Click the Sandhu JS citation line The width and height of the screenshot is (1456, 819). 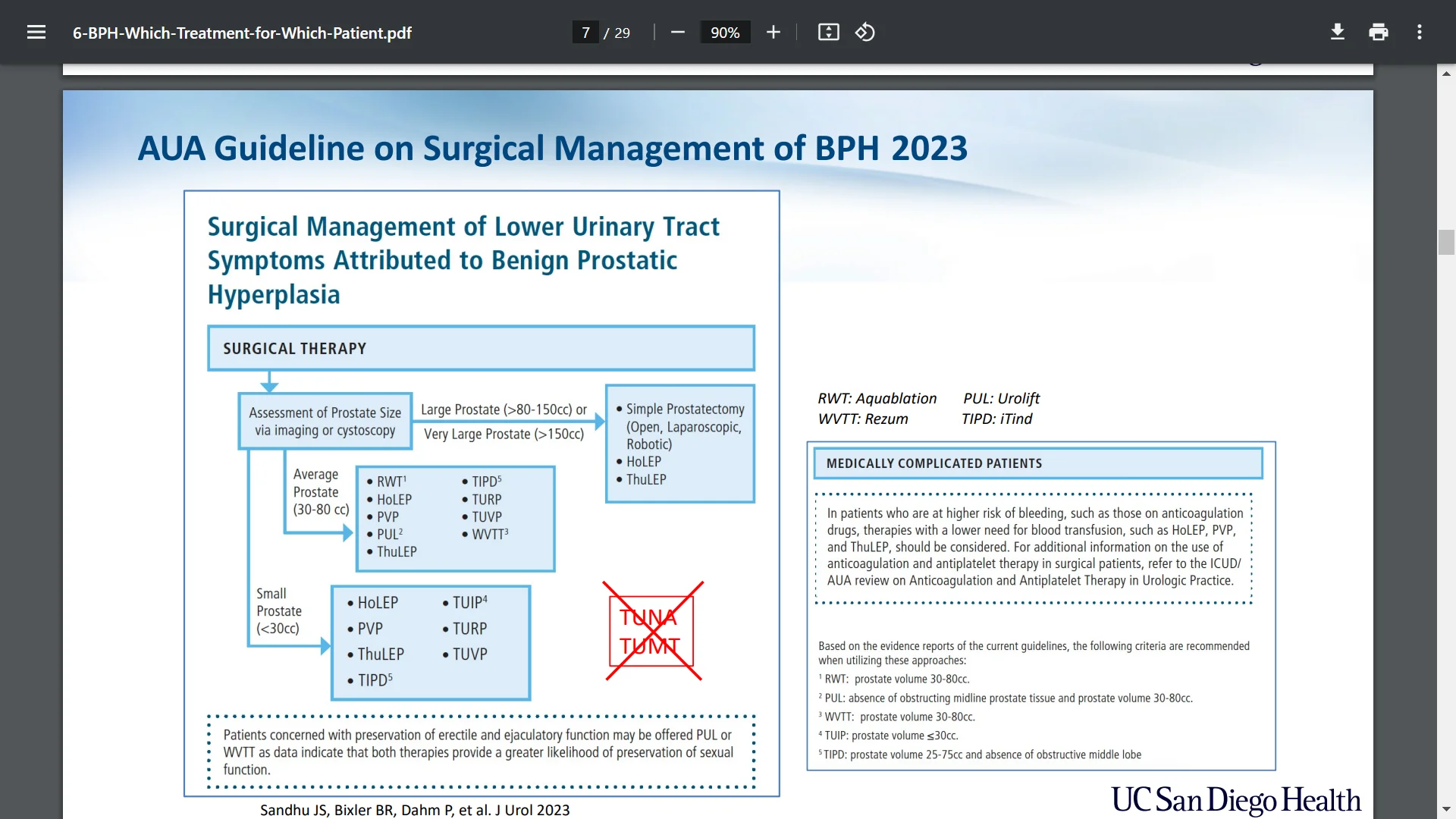(x=415, y=810)
